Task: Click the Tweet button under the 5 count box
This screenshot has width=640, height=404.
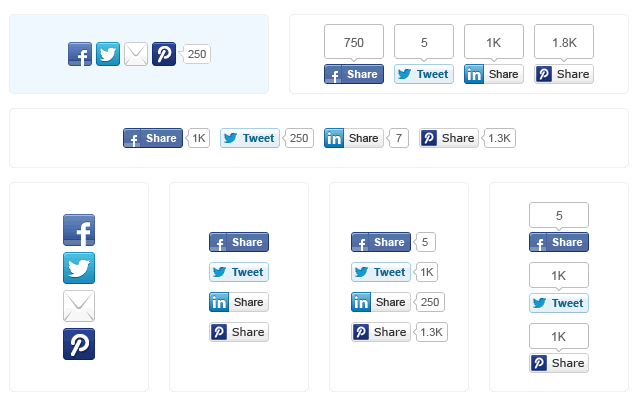Action: [x=424, y=74]
